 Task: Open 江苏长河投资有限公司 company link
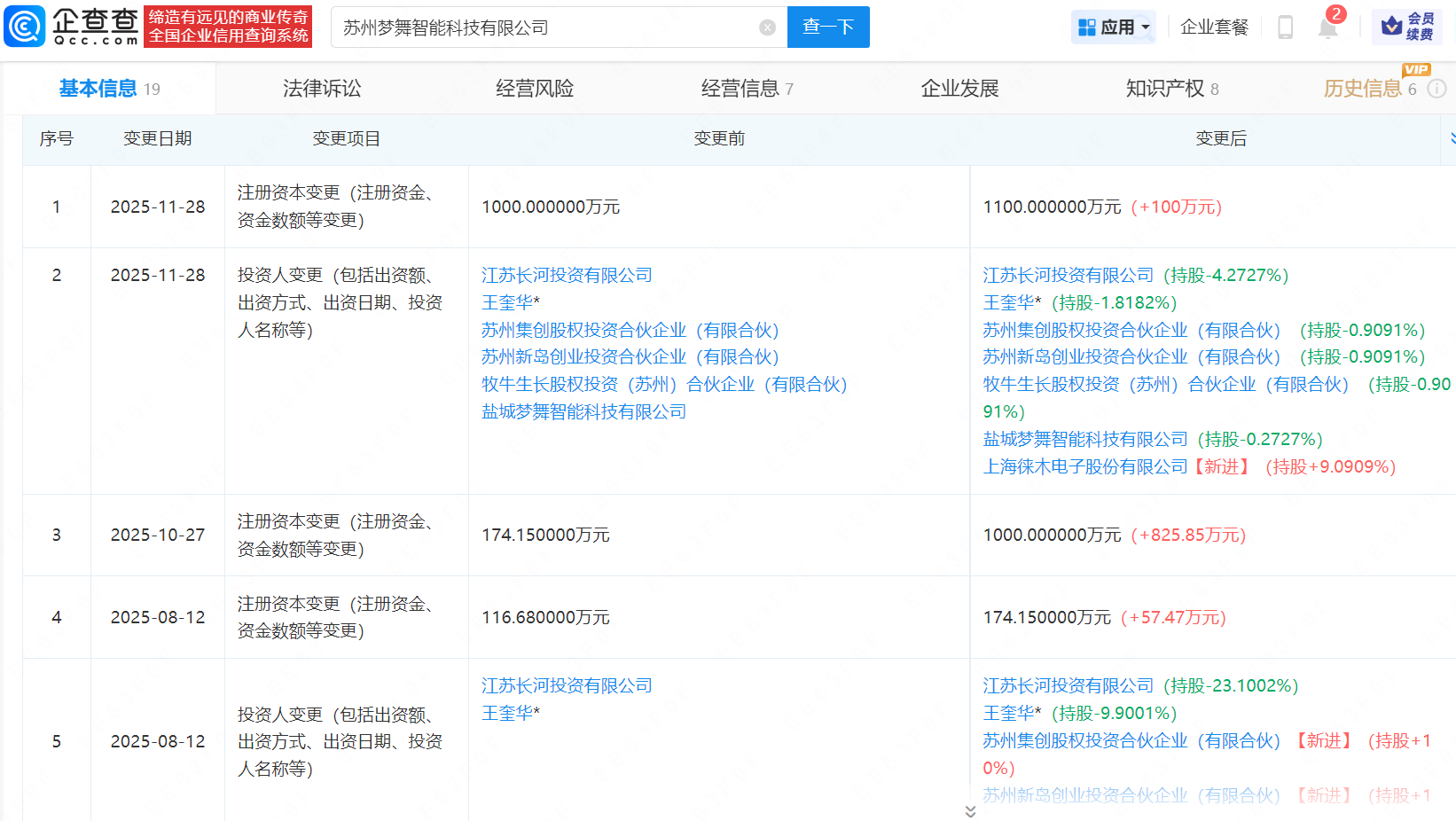click(566, 275)
